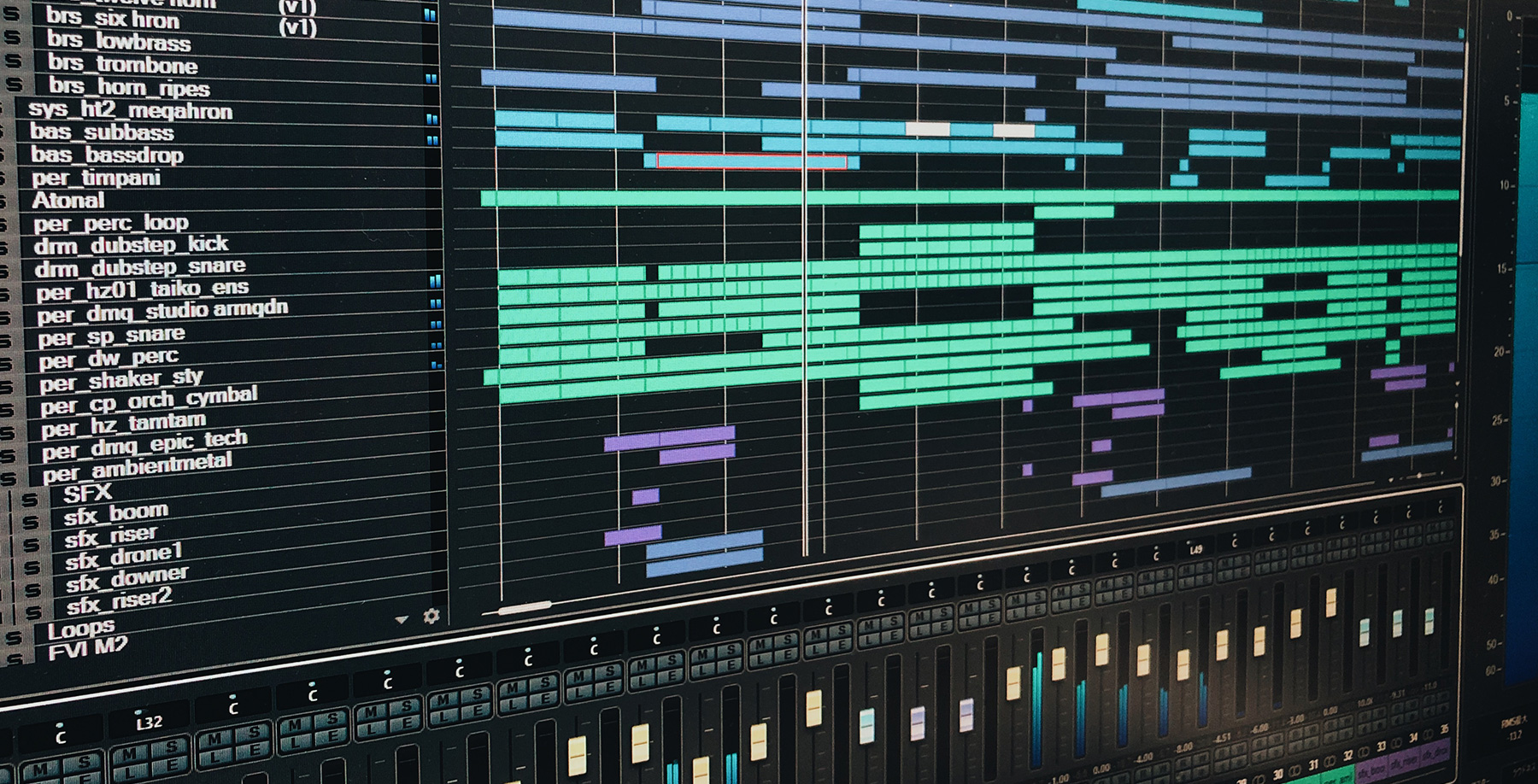
Task: Solo the SFX folder track
Action: click(x=29, y=500)
